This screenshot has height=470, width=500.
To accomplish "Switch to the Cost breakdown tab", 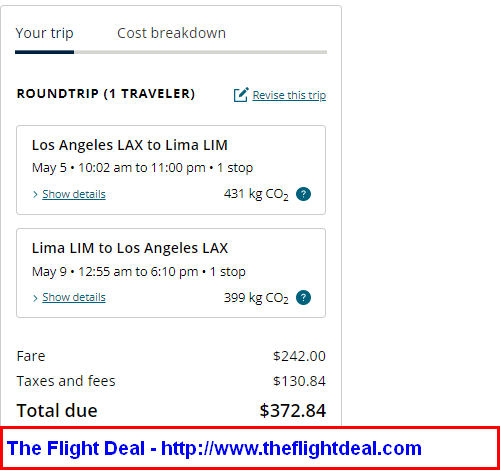I will point(171,33).
